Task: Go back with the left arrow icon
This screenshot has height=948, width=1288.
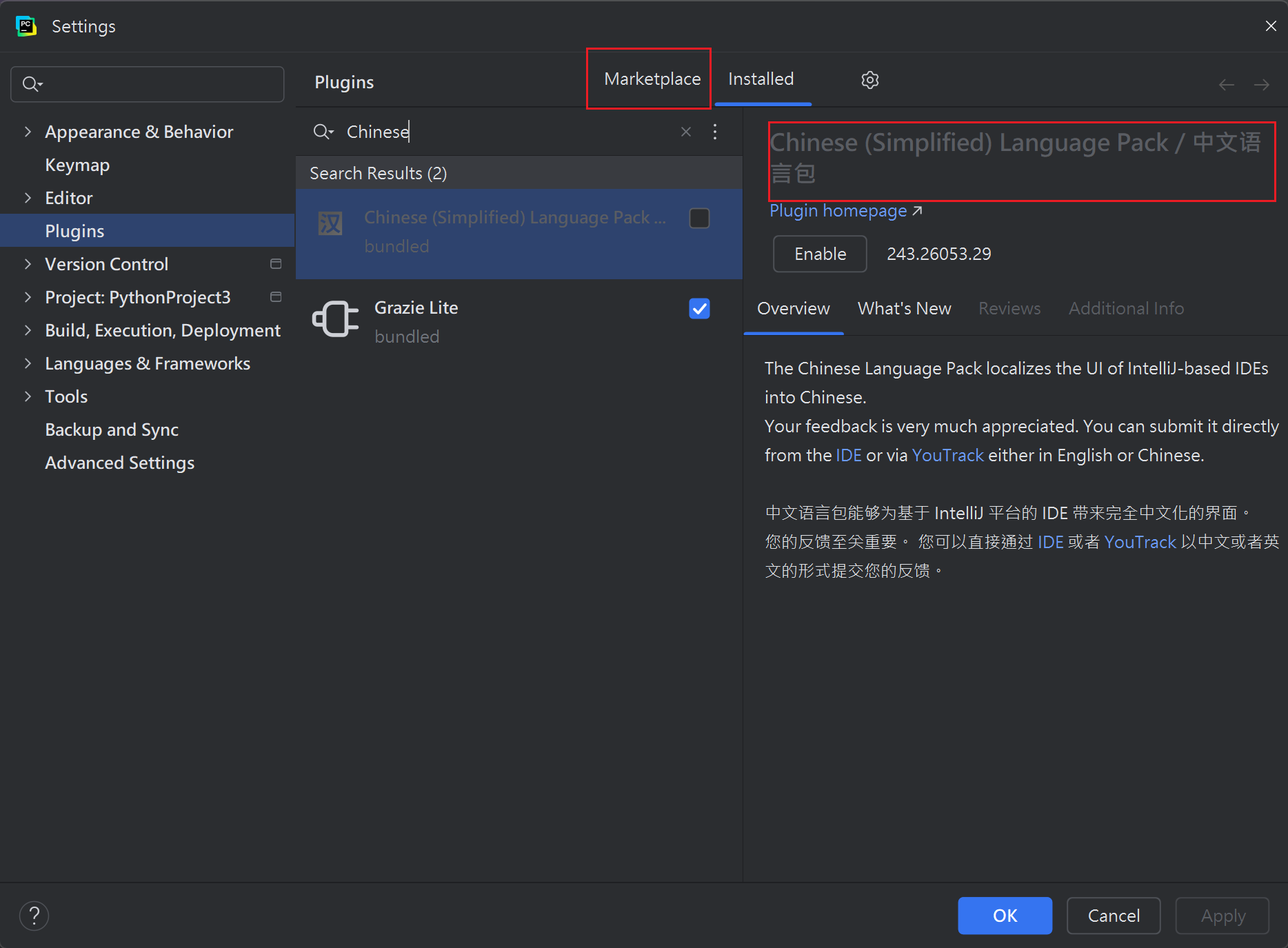Action: [1227, 85]
